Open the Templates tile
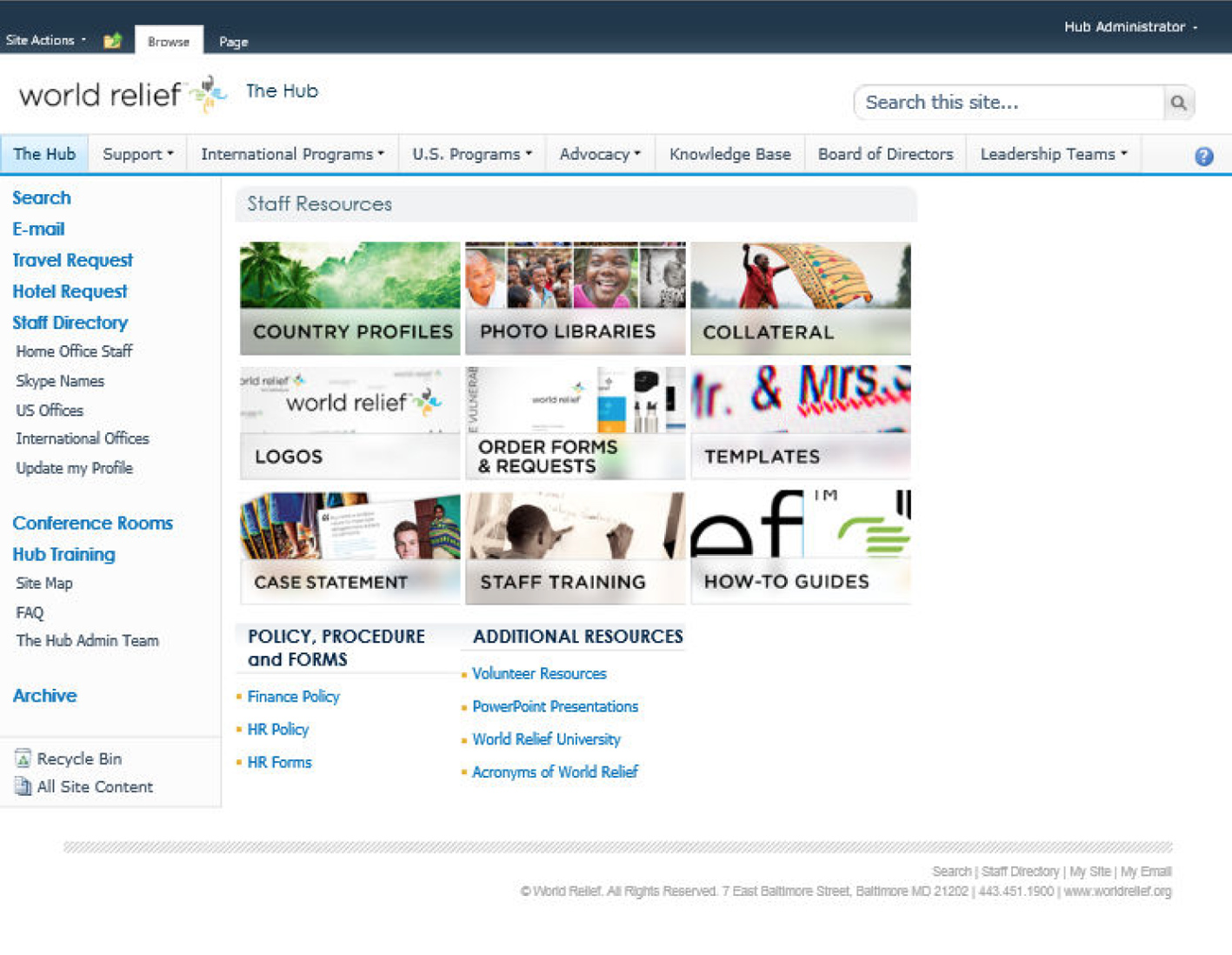The width and height of the screenshot is (1232, 955). coord(801,423)
